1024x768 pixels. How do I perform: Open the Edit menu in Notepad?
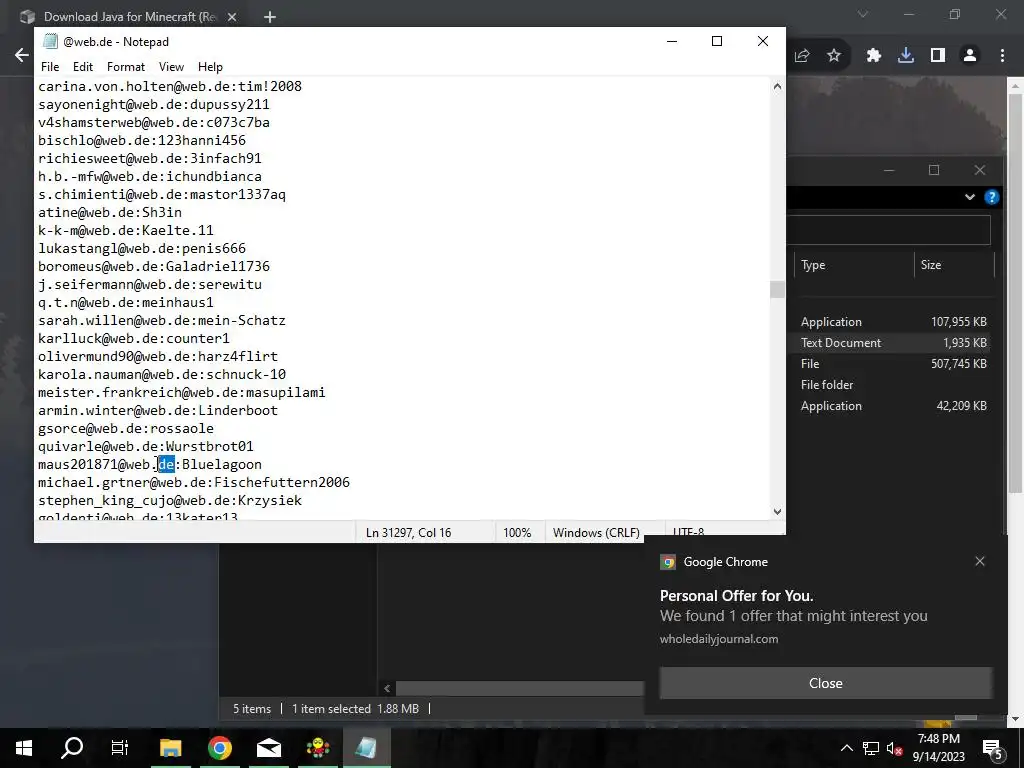(x=83, y=67)
